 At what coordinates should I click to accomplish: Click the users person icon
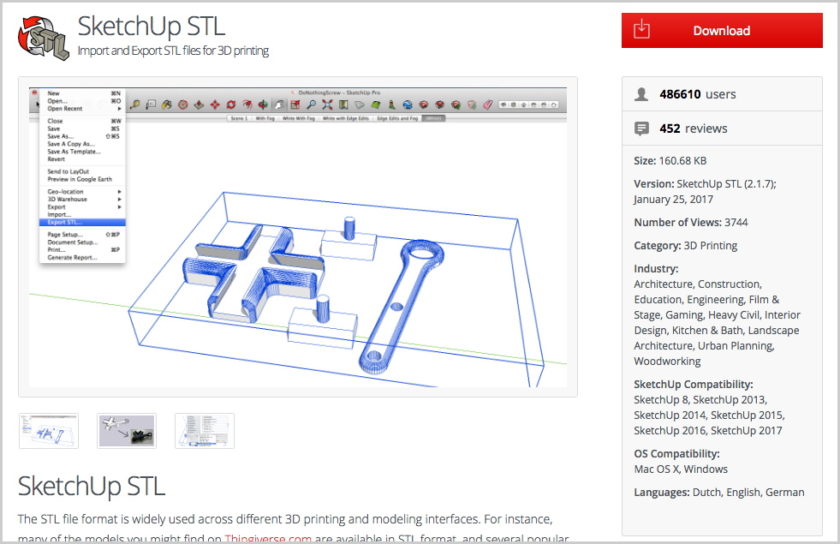coord(641,94)
